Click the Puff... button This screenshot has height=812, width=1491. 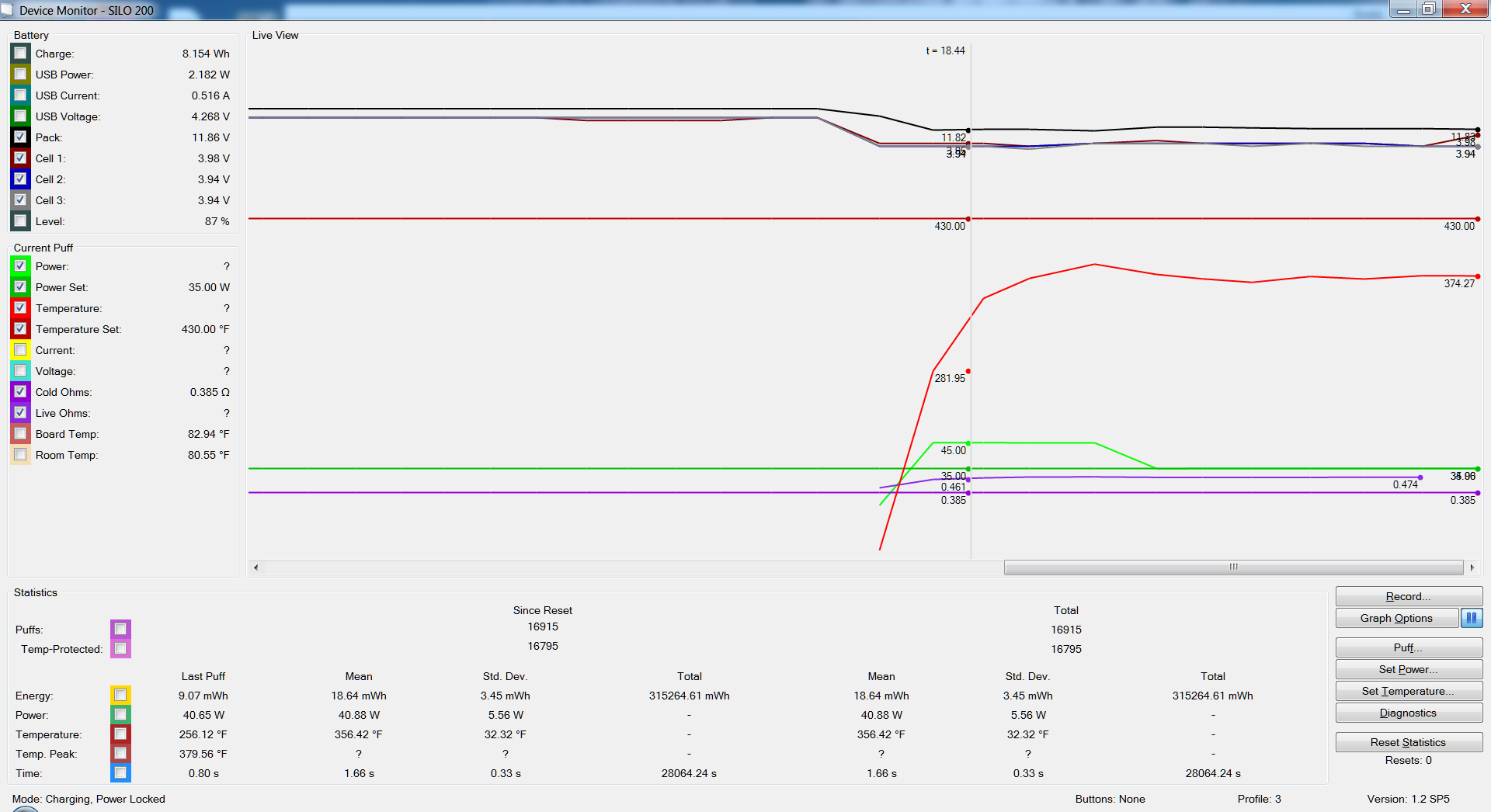[x=1408, y=647]
